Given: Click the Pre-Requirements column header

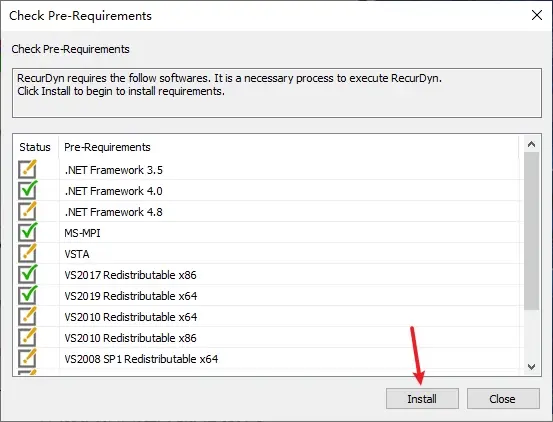Looking at the screenshot, I should (x=107, y=147).
